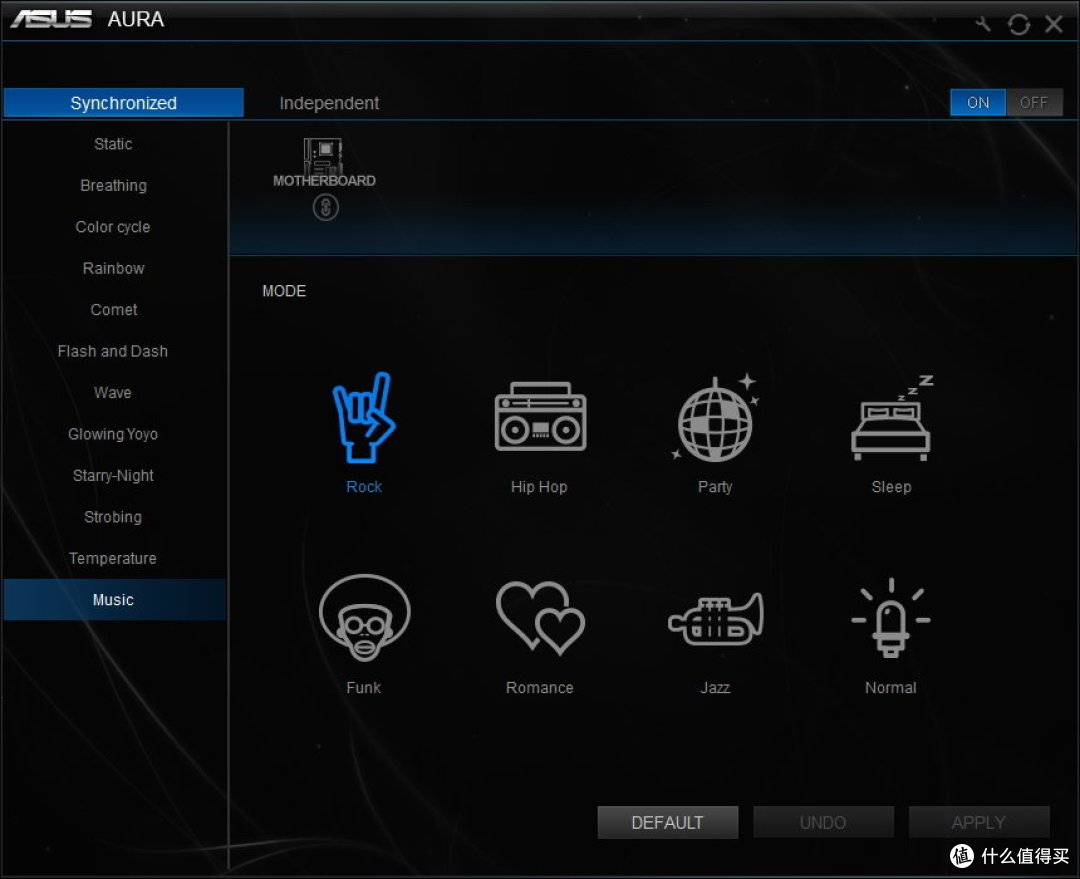This screenshot has height=879, width=1080.
Task: Select the Comet effect
Action: (113, 309)
